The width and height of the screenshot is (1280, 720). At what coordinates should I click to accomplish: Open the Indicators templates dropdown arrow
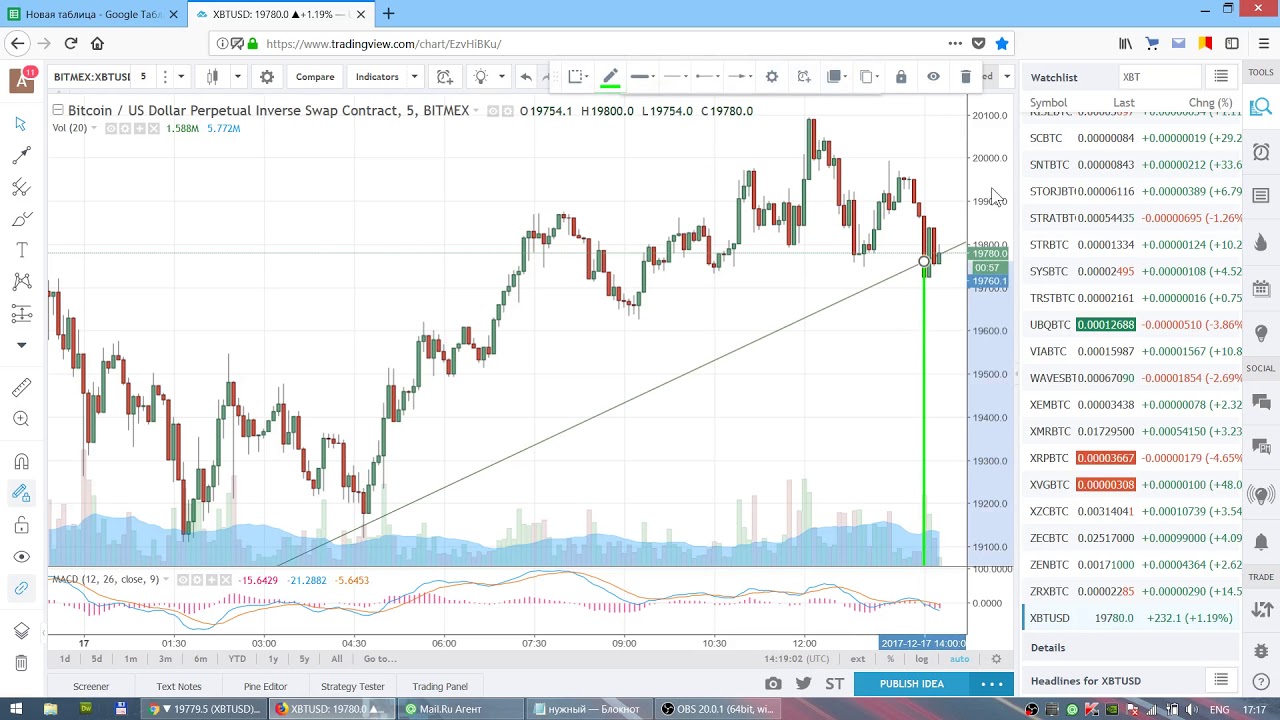414,77
